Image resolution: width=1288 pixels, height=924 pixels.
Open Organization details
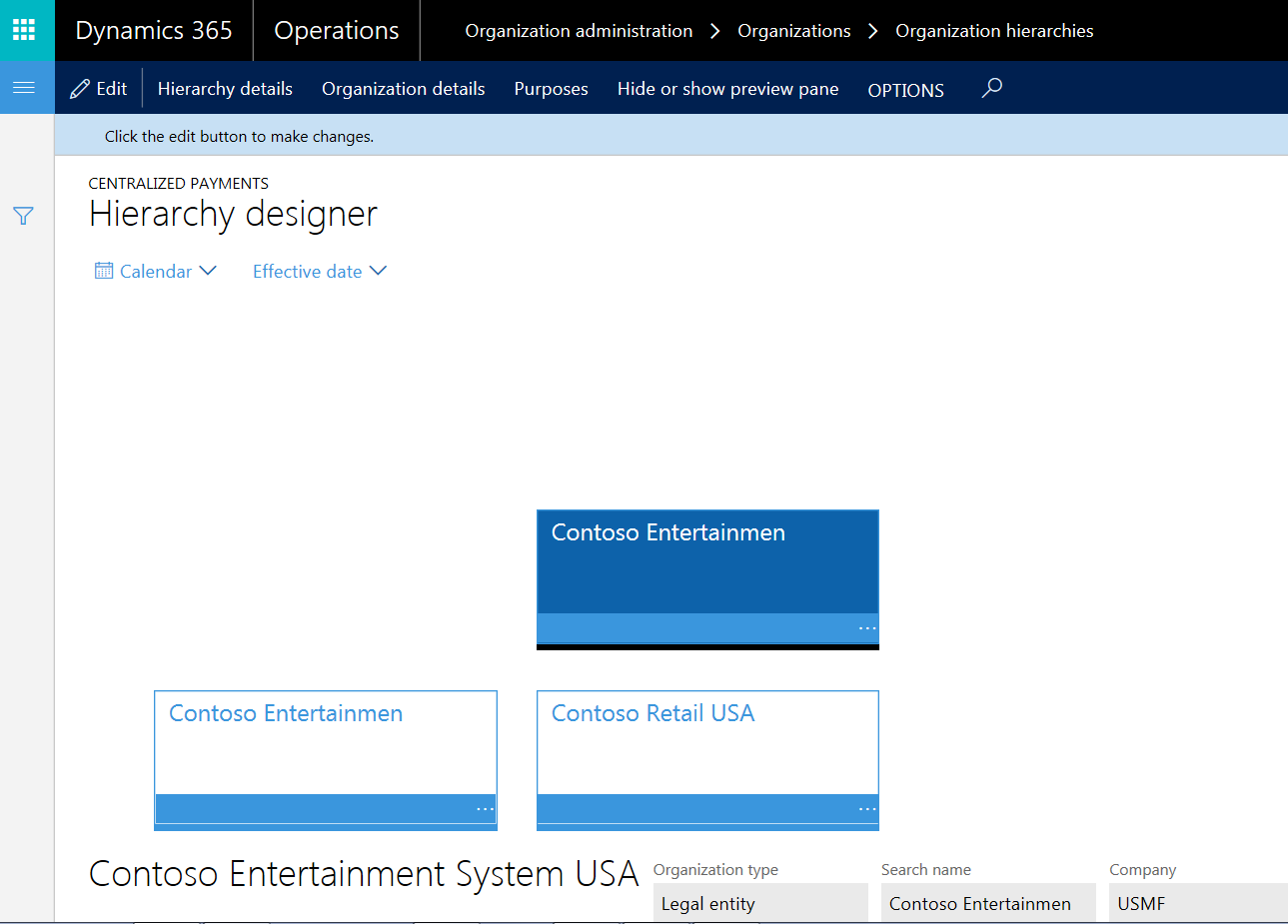[x=403, y=89]
